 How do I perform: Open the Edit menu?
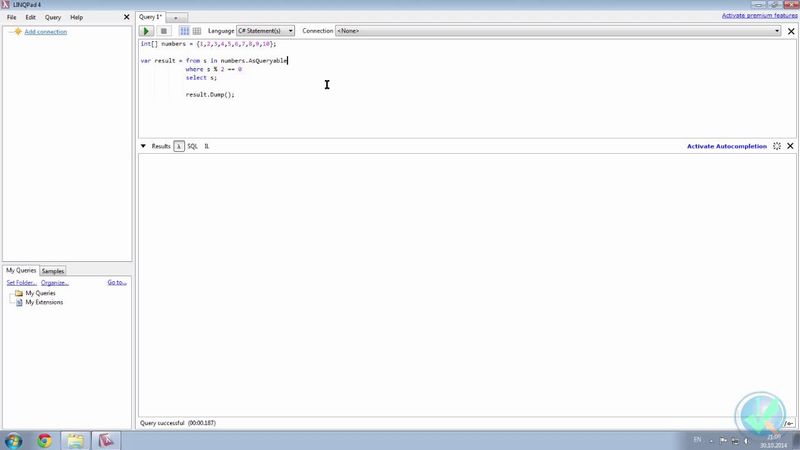coord(31,17)
